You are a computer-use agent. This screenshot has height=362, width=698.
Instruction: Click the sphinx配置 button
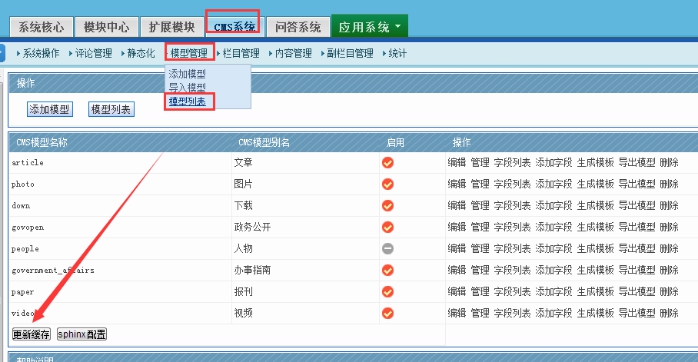click(82, 334)
